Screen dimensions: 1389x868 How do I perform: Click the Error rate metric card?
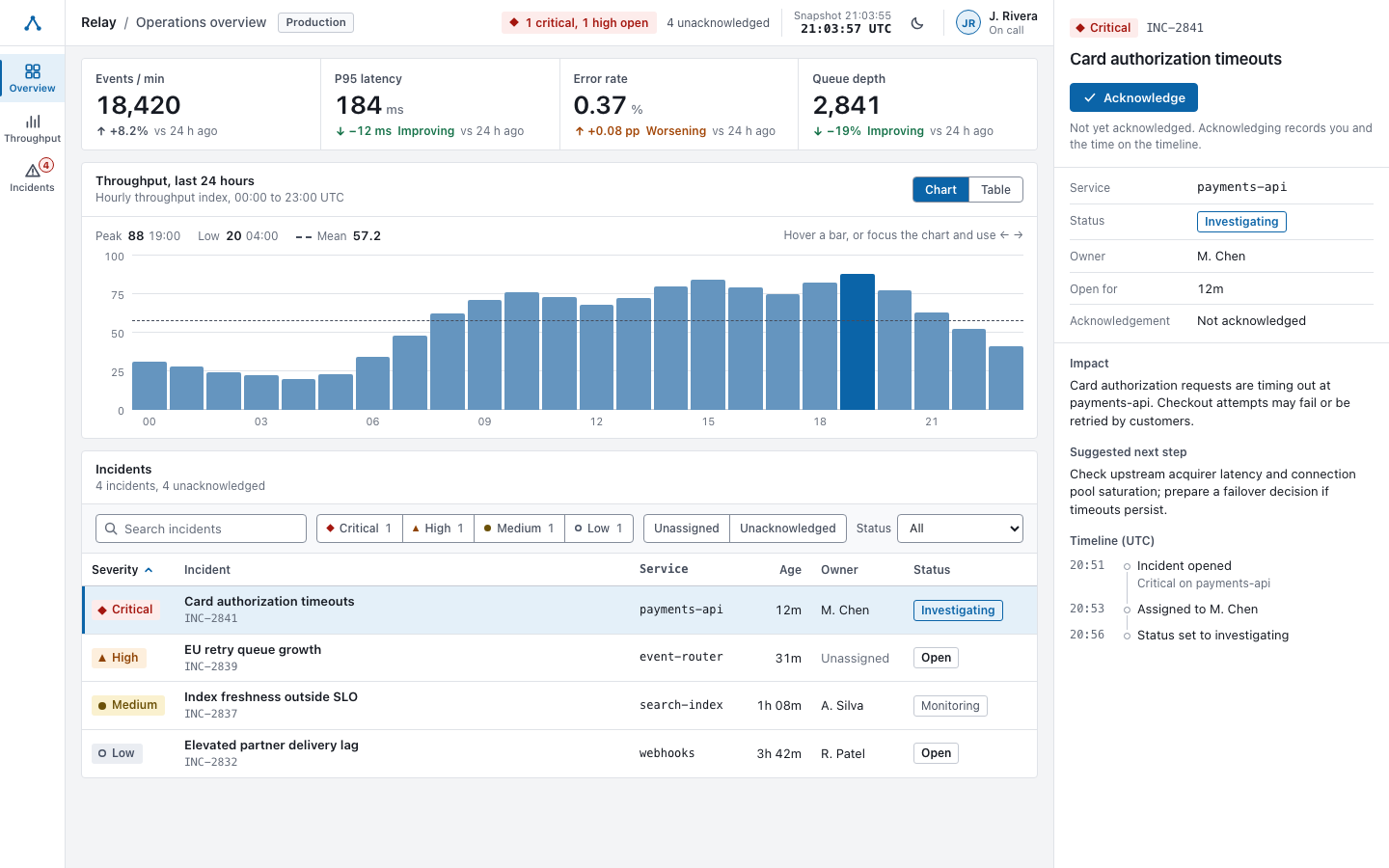(x=679, y=104)
